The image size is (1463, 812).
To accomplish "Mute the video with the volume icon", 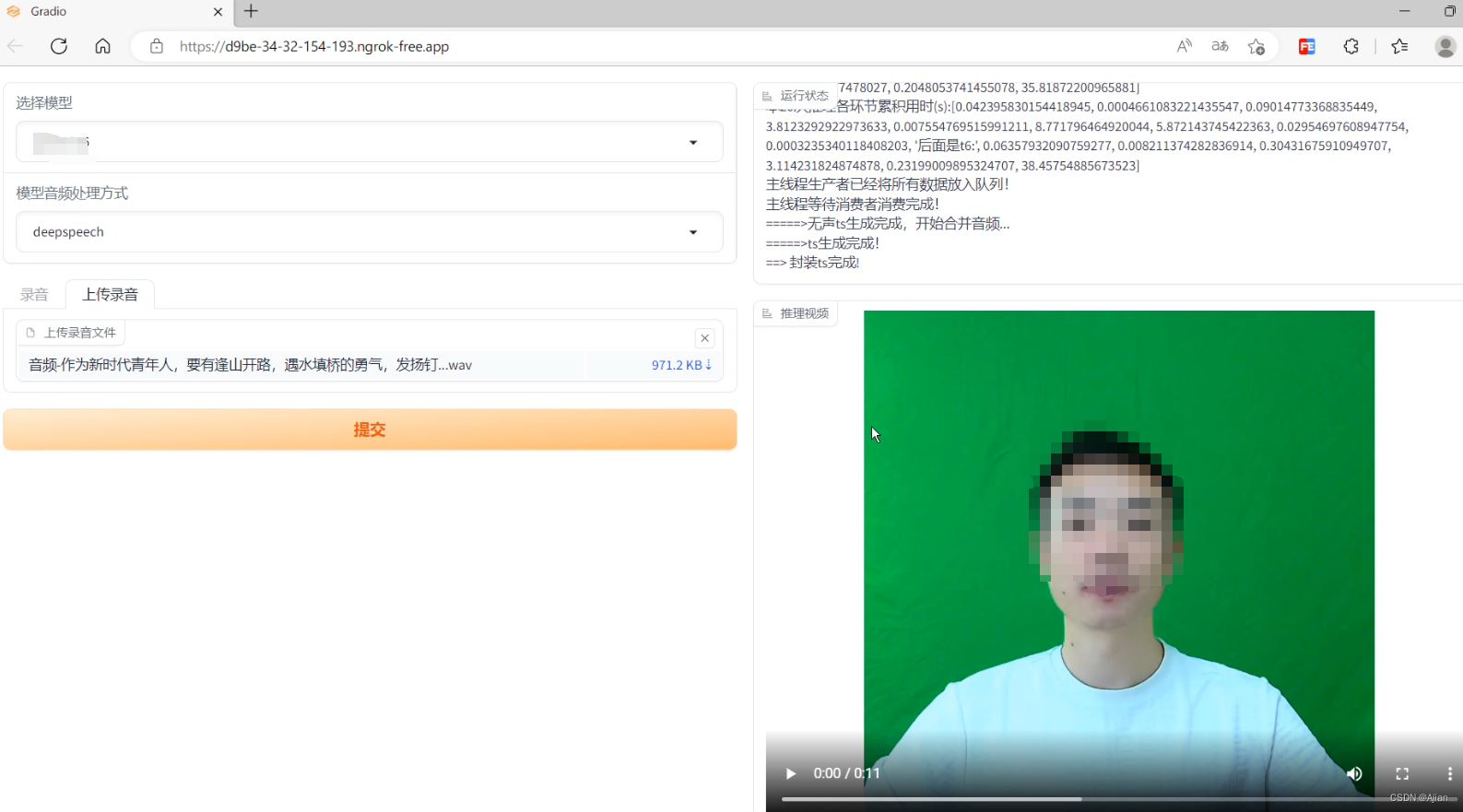I will [1354, 773].
